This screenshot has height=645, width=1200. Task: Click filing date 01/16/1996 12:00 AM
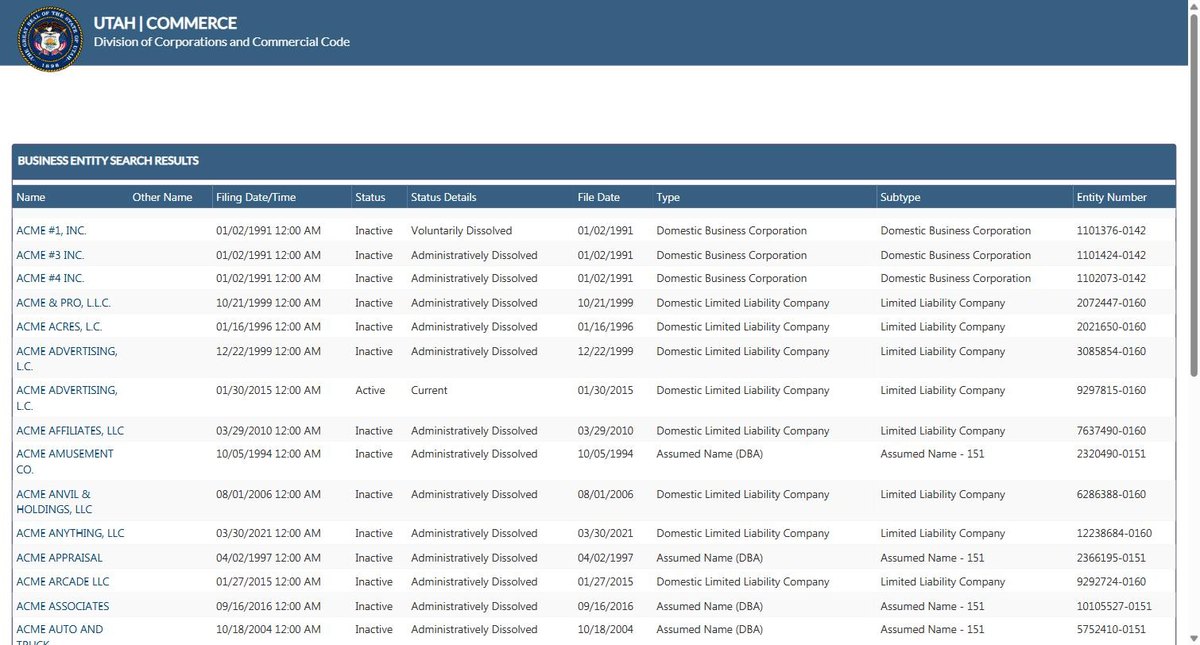(x=268, y=327)
